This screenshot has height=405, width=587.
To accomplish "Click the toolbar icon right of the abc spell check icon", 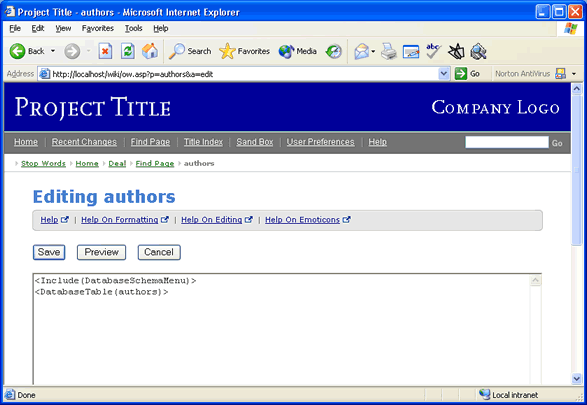I will click(x=456, y=51).
